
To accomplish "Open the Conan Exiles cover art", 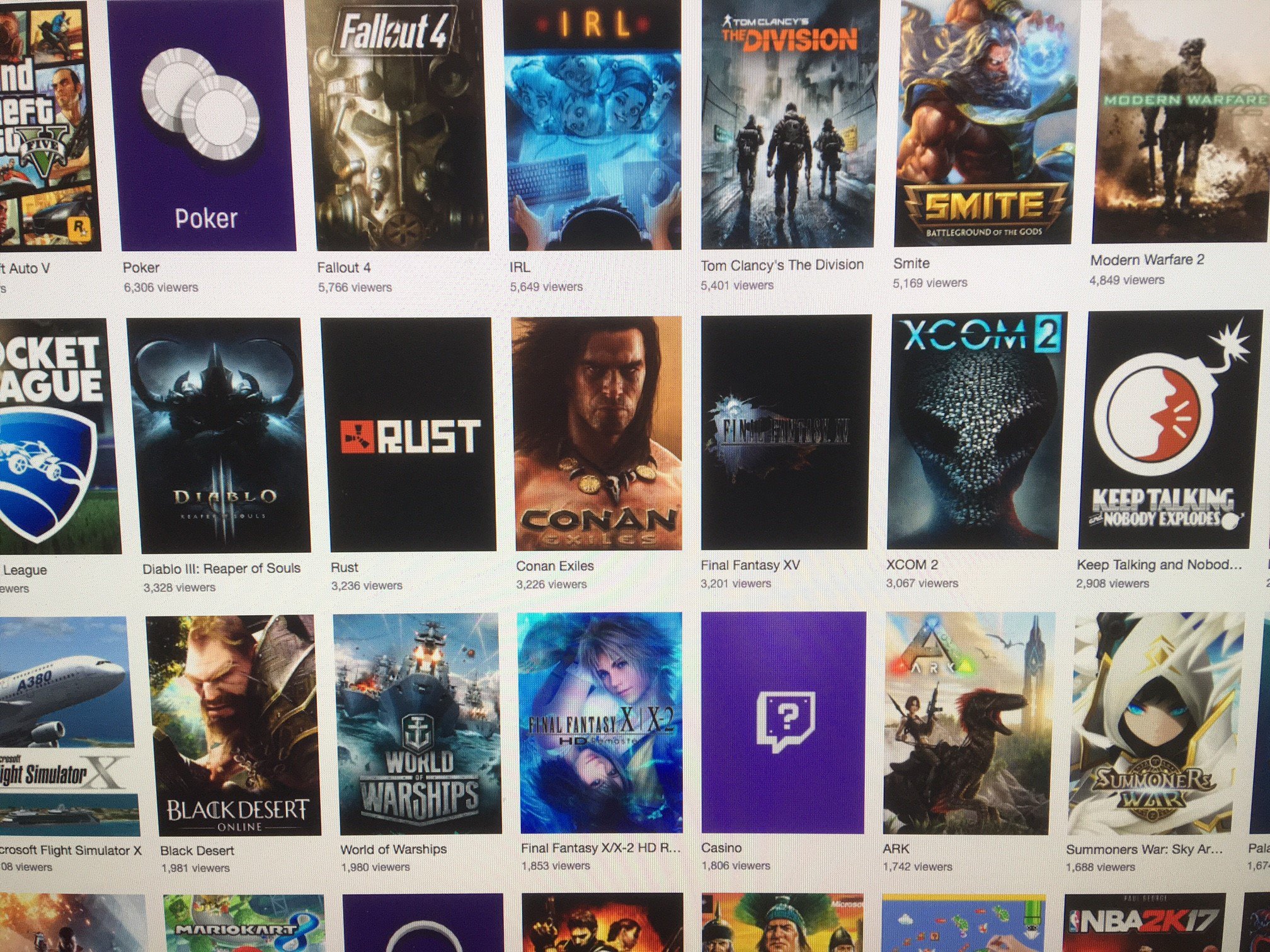I will click(597, 433).
